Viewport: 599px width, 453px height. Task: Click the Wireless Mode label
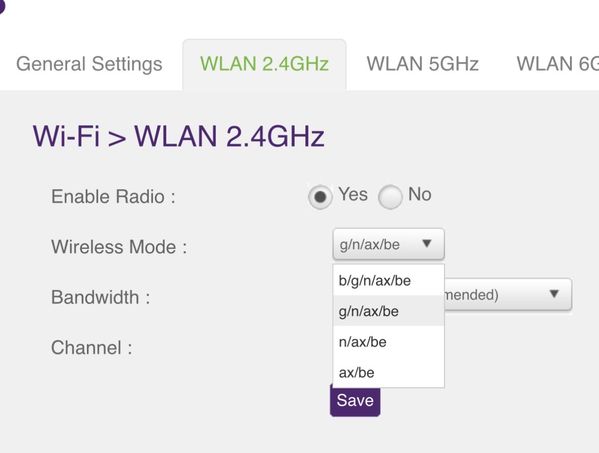click(x=119, y=247)
